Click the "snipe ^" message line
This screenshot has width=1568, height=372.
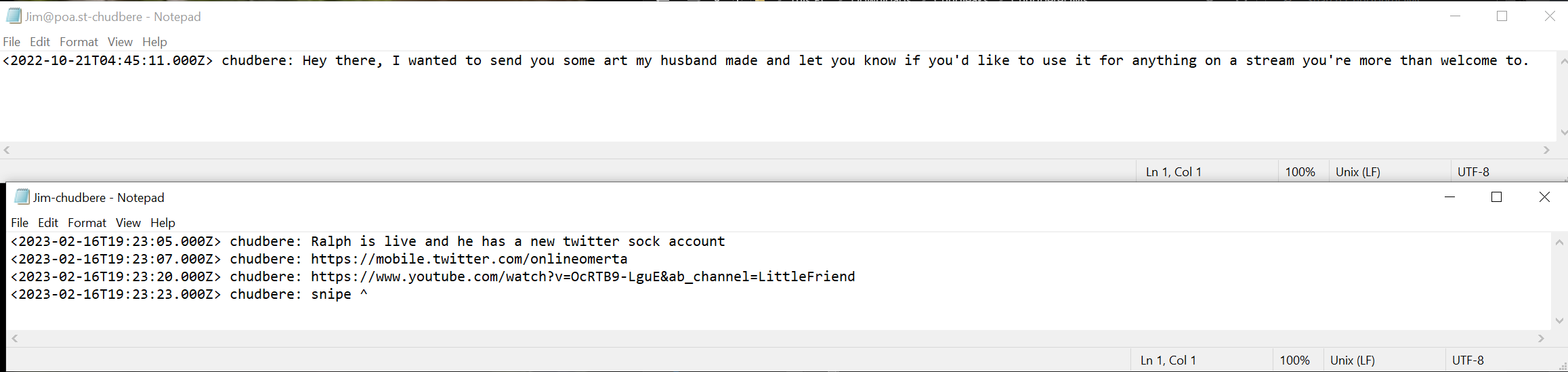[x=339, y=295]
